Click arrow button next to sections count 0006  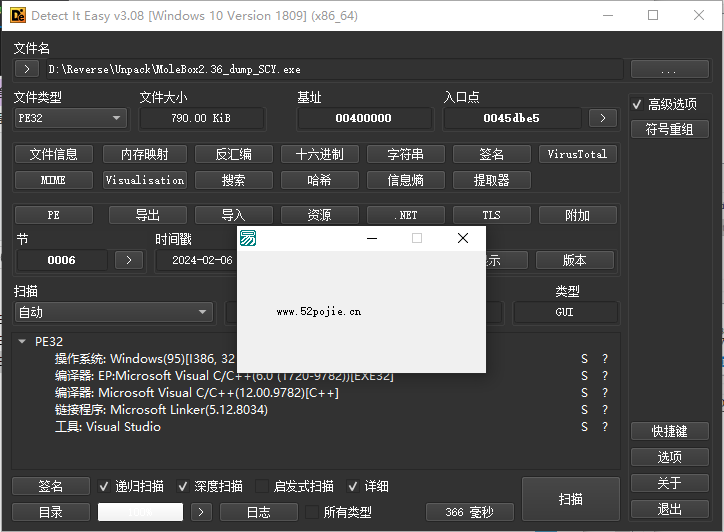[x=129, y=260]
